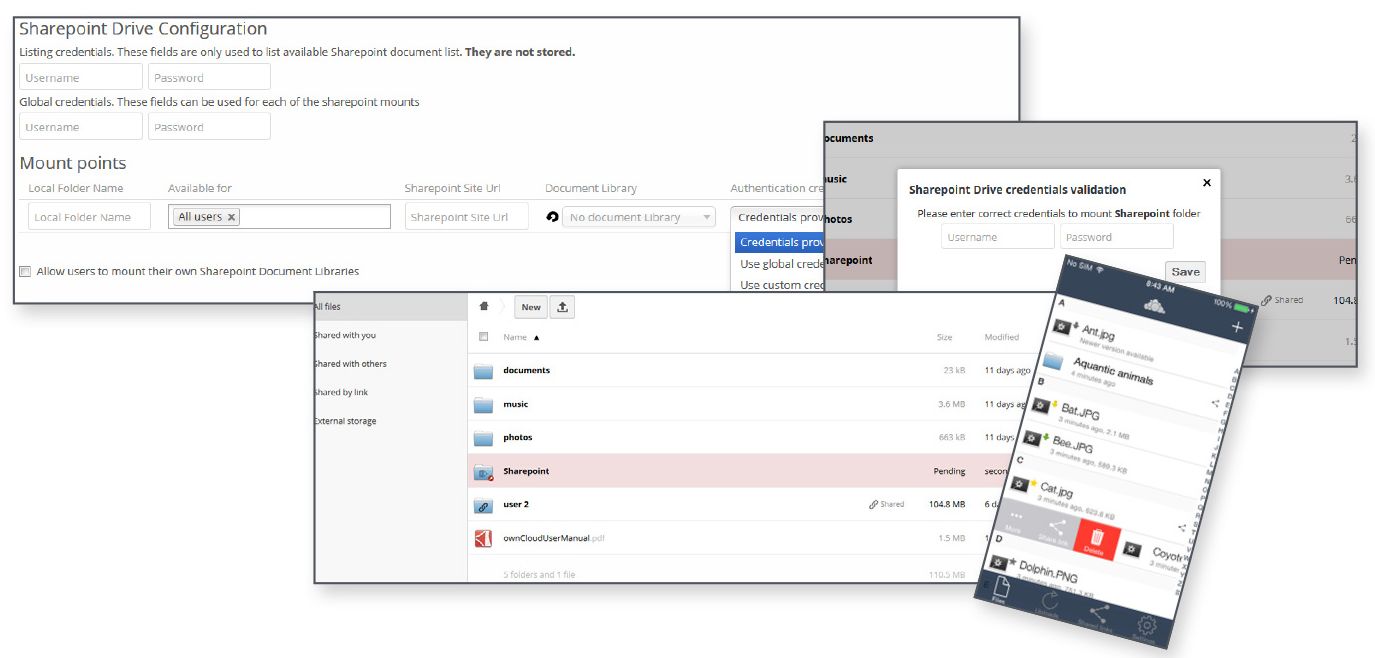Click Username in the credentials validation dialog

(997, 237)
